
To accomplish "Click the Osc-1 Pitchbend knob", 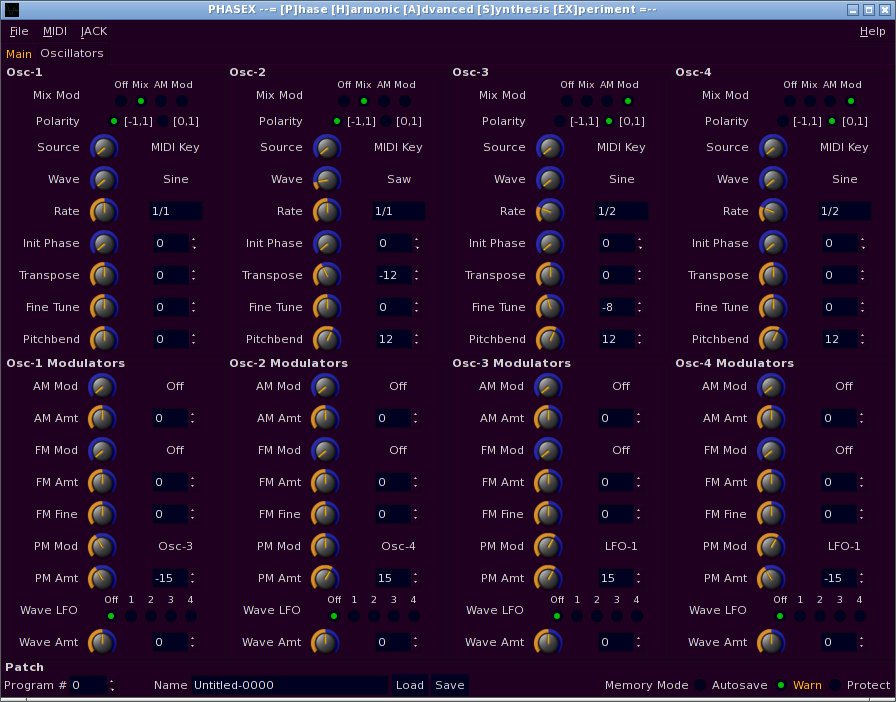I will tap(104, 340).
